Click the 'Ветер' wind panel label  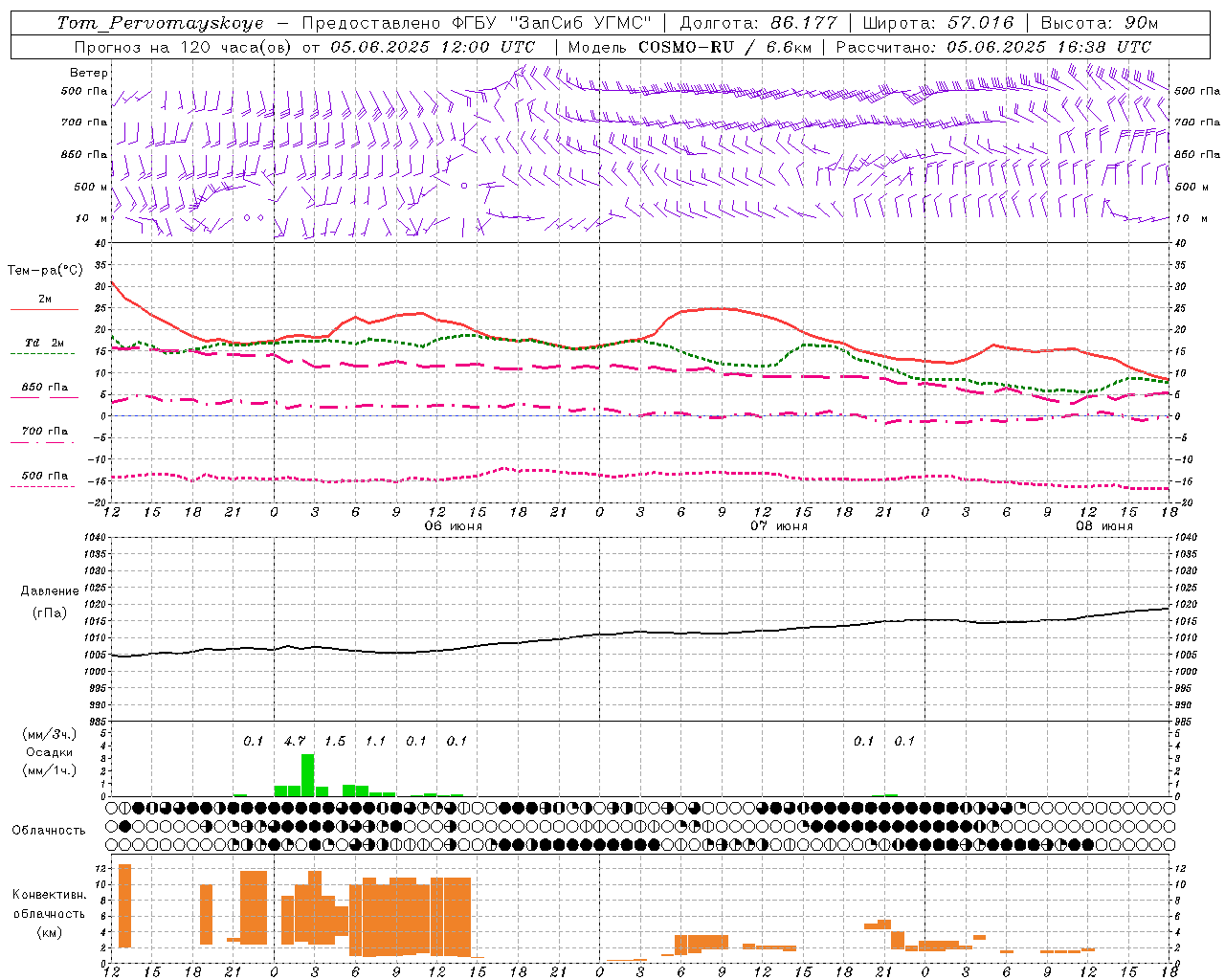click(89, 73)
